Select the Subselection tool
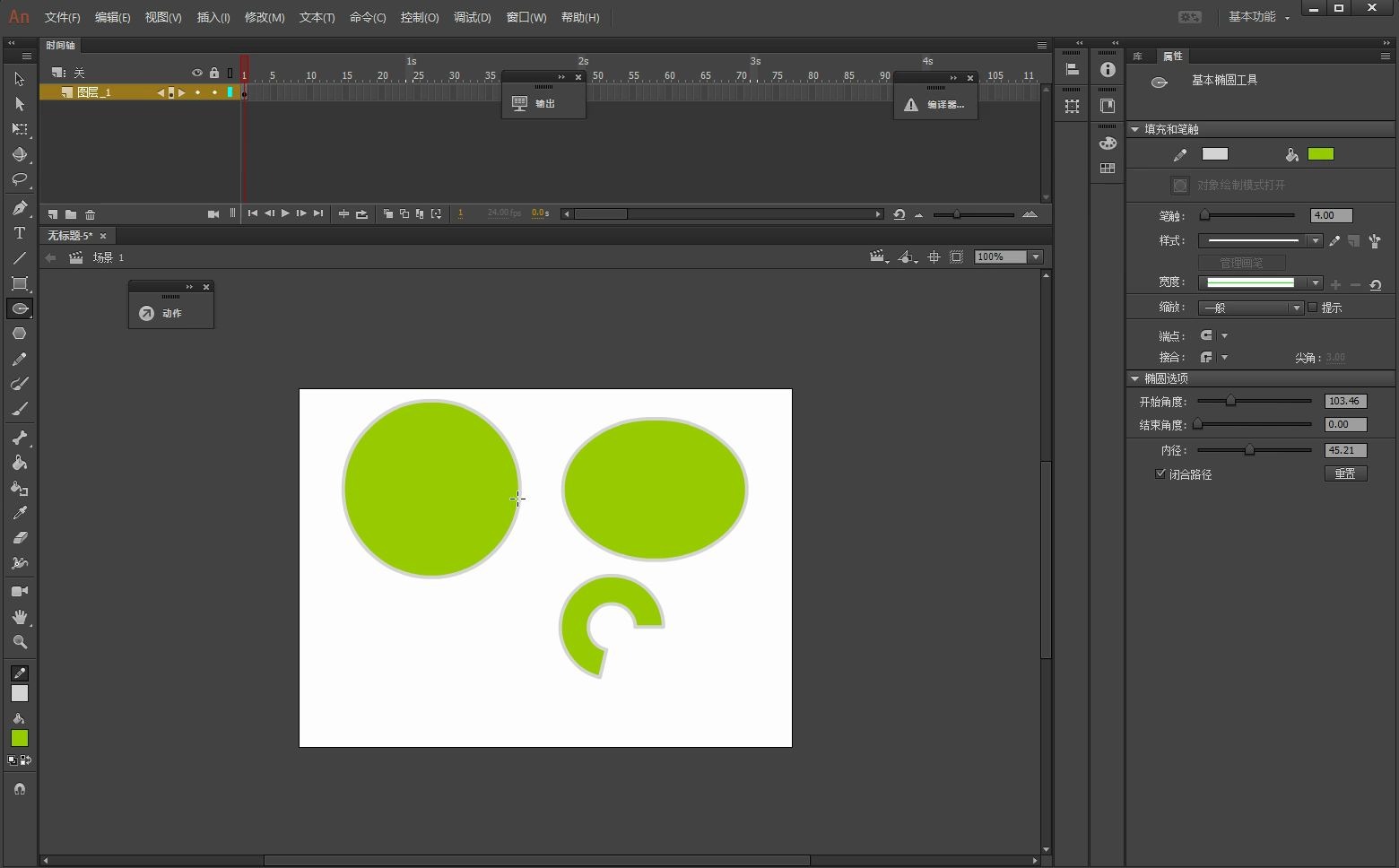 (x=19, y=104)
